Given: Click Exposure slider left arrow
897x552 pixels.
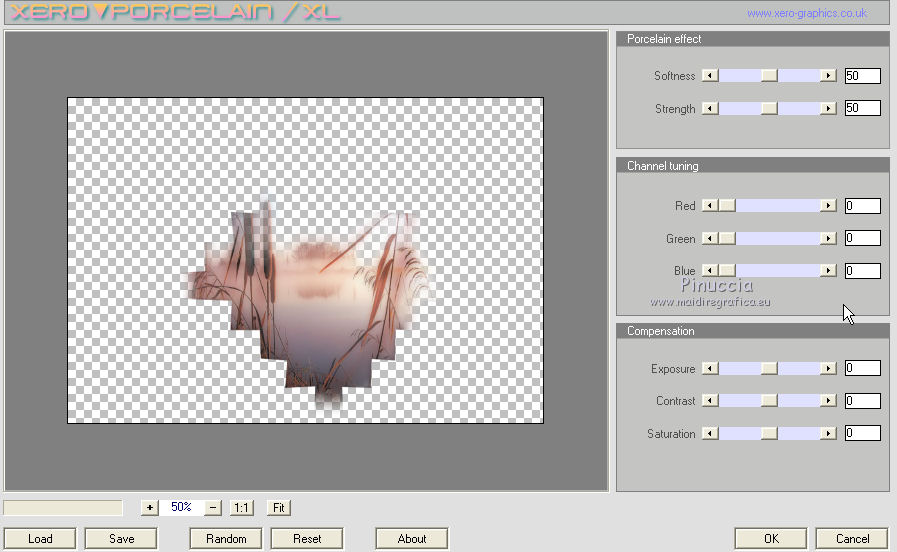Looking at the screenshot, I should pyautogui.click(x=710, y=369).
